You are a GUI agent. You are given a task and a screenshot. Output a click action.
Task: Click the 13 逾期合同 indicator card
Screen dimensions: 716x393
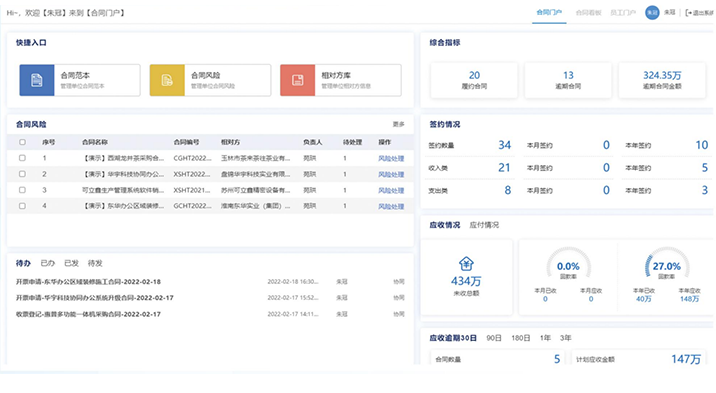[568, 80]
